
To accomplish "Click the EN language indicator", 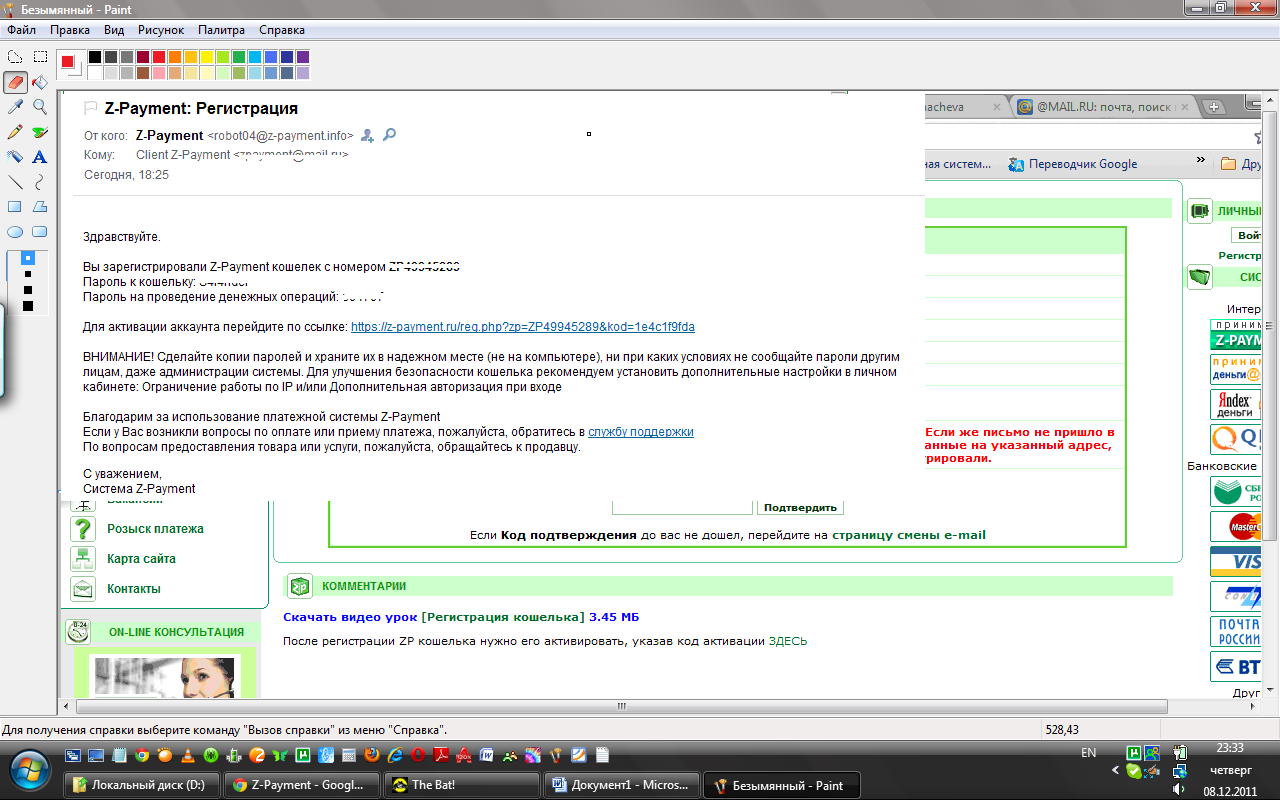I will 1089,753.
